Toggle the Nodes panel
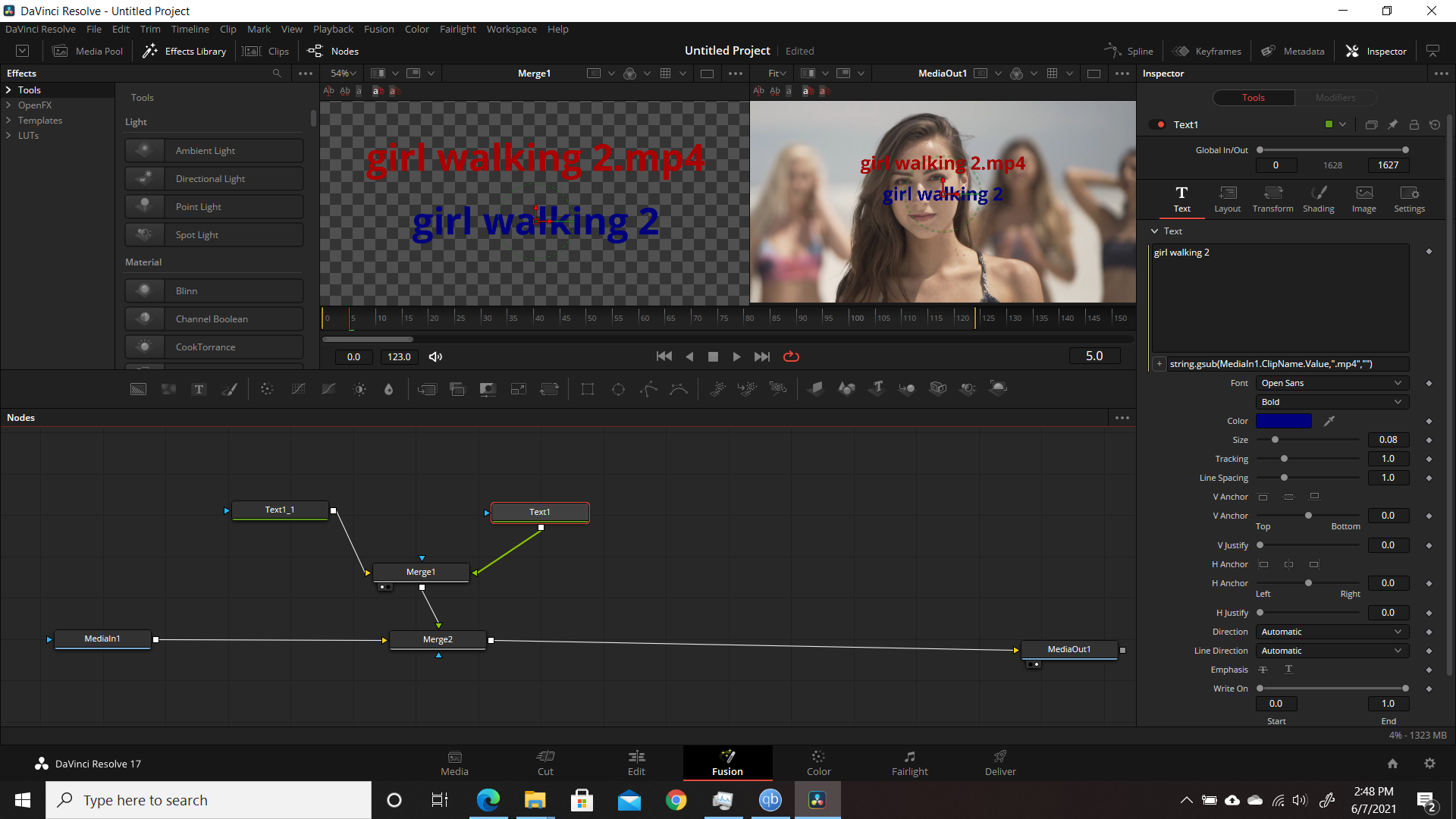The height and width of the screenshot is (819, 1456). point(333,51)
